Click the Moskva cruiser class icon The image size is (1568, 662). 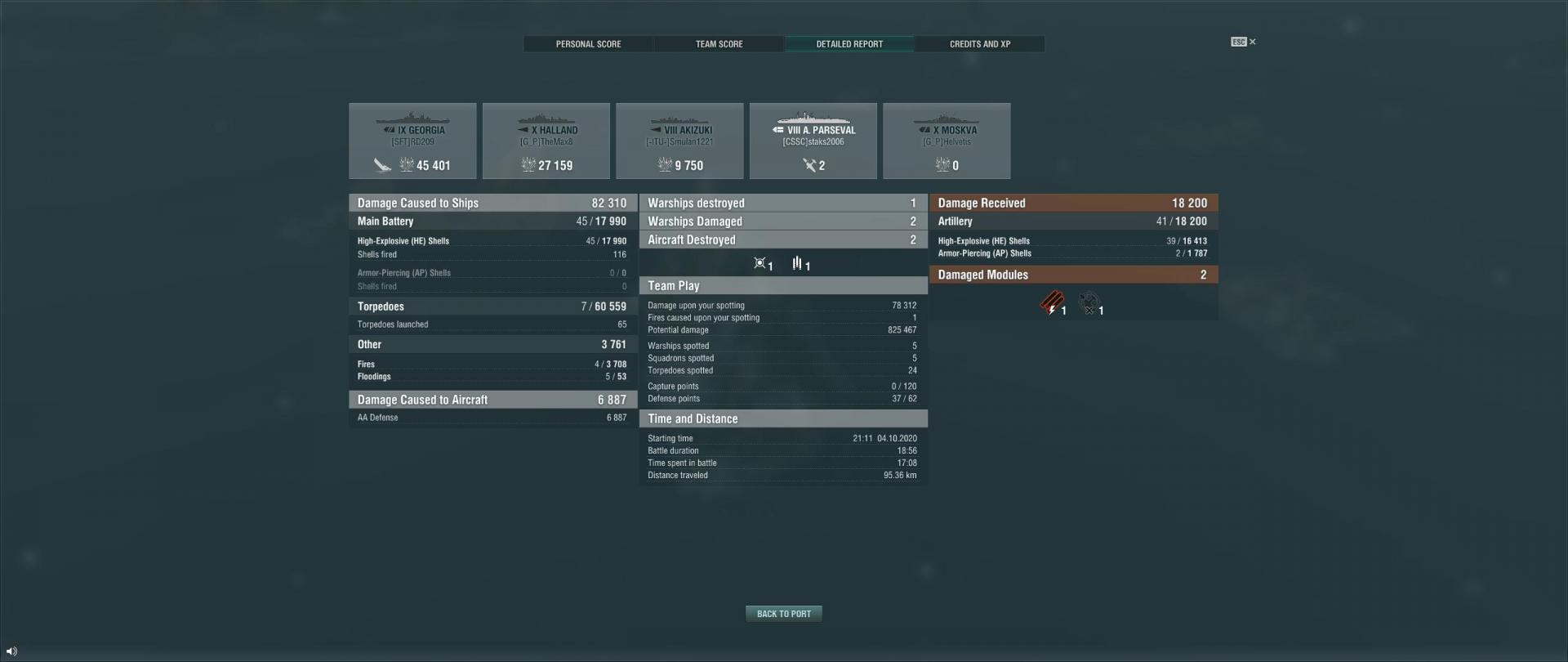[924, 130]
